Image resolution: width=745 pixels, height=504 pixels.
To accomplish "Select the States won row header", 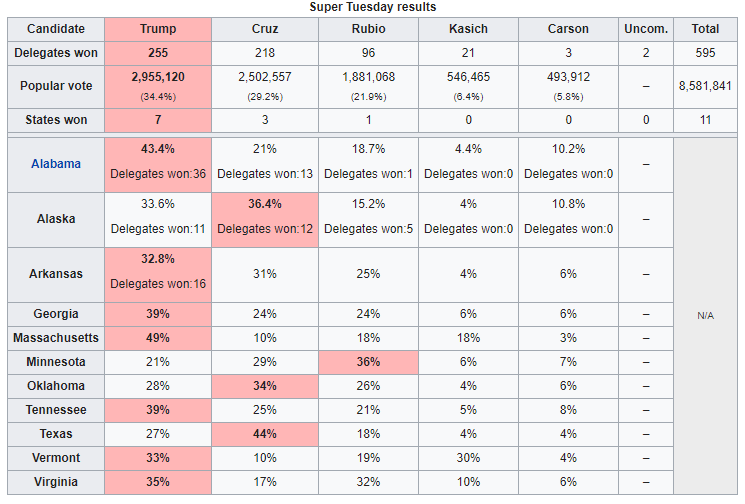I will [56, 120].
